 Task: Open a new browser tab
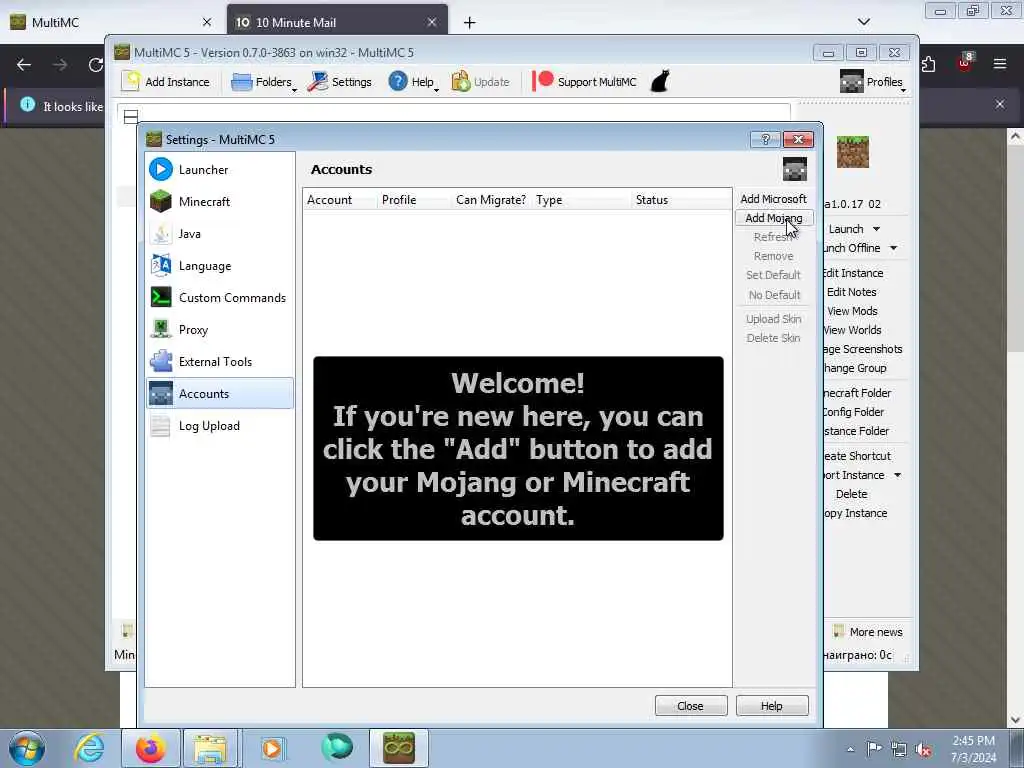point(470,23)
